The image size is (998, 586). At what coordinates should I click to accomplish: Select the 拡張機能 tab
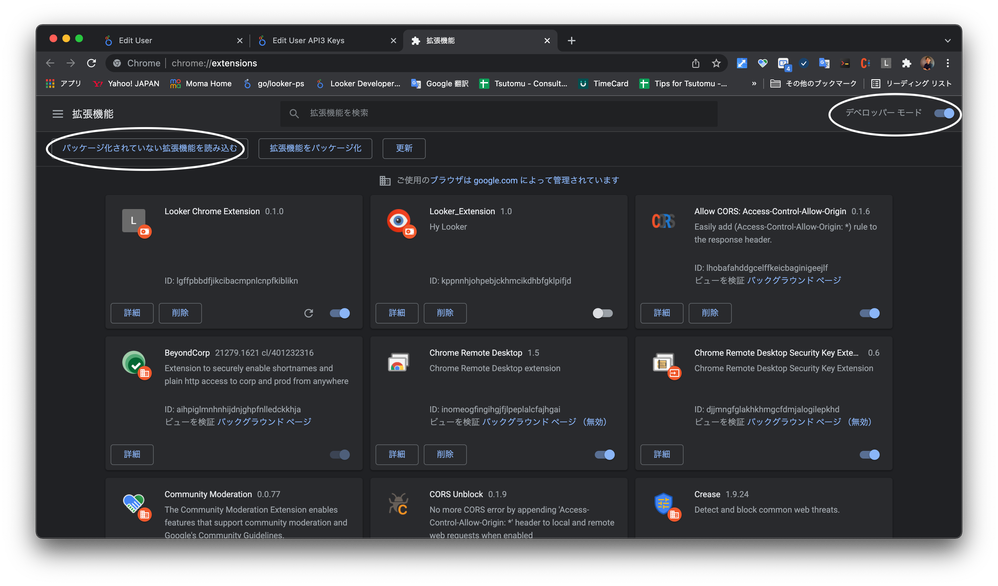[481, 40]
